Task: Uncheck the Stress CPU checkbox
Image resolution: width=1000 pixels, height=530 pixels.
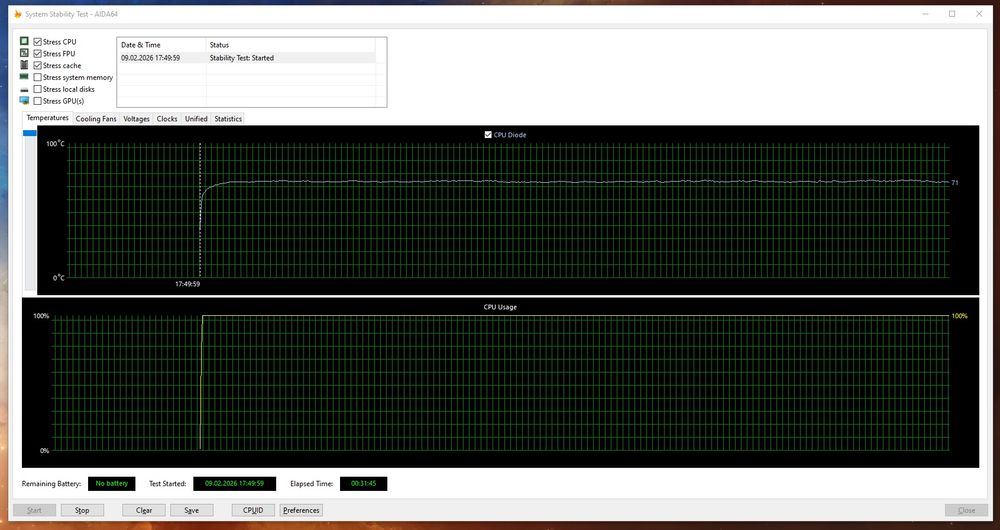Action: 38,42
